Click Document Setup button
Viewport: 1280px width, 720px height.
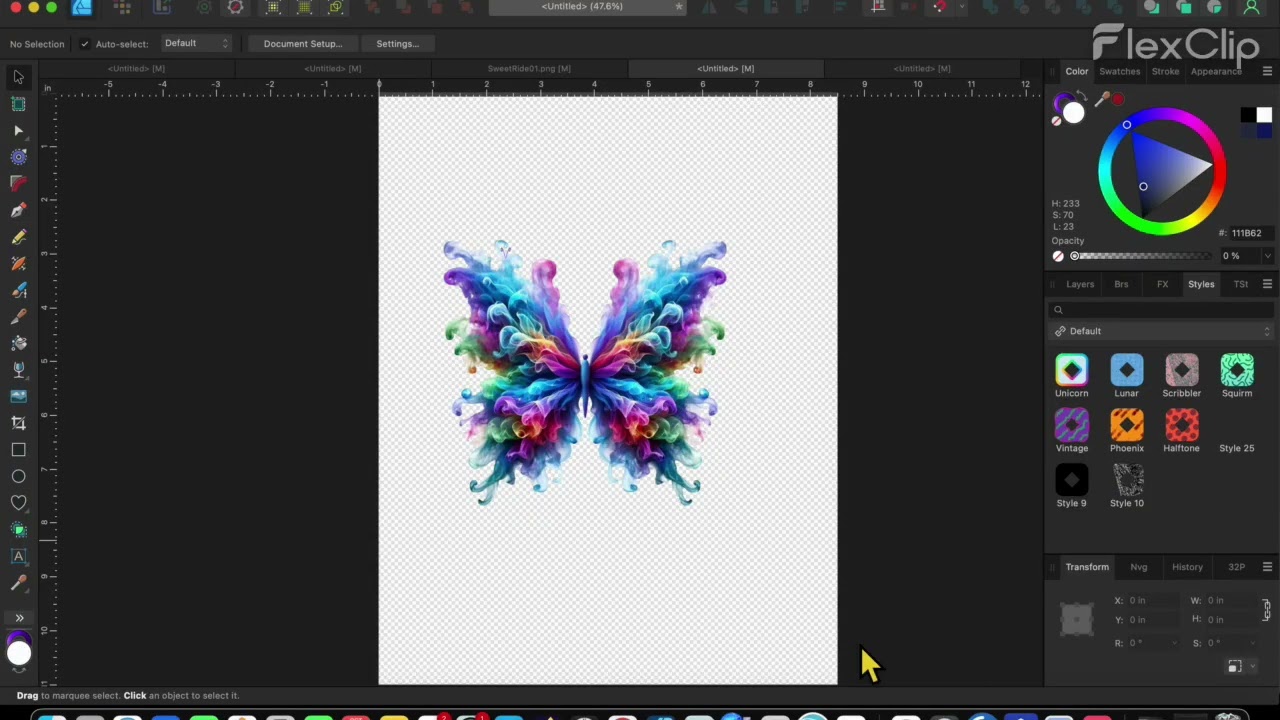302,44
